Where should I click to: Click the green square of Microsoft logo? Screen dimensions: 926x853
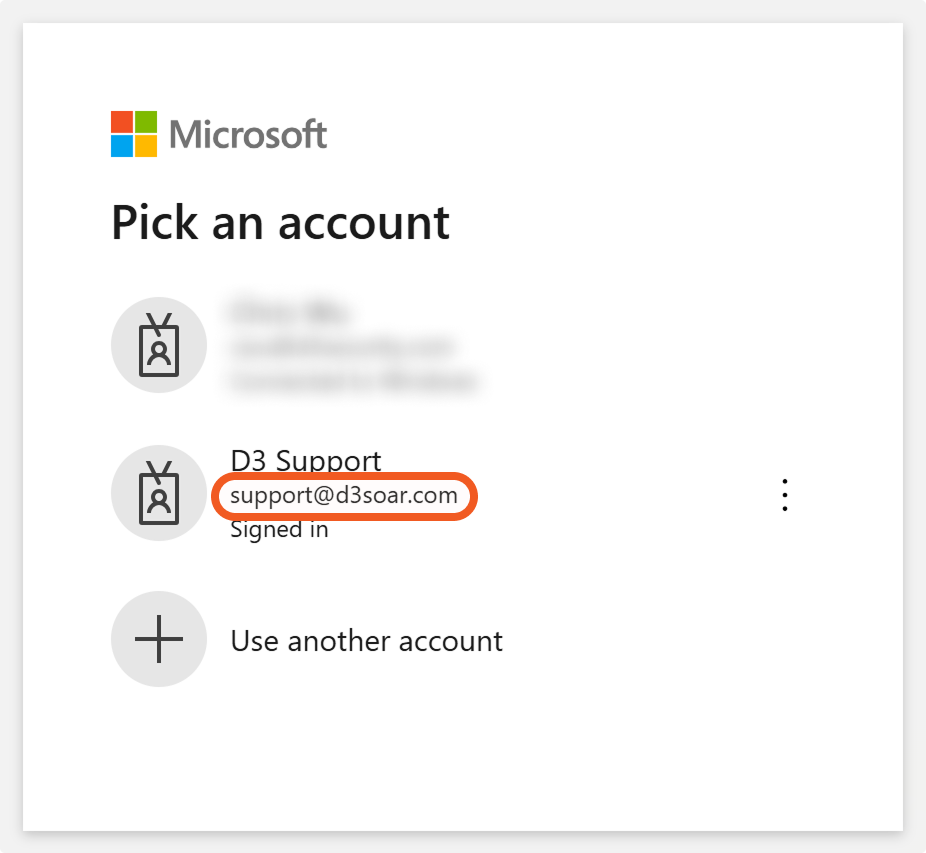click(x=146, y=122)
